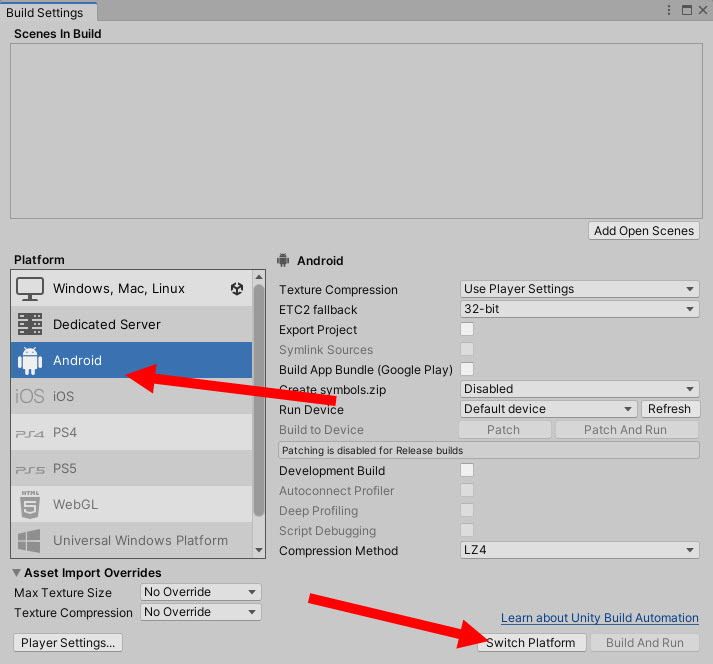This screenshot has height=664, width=713.
Task: Click the Patching is disabled for Release builds message
Action: [489, 450]
